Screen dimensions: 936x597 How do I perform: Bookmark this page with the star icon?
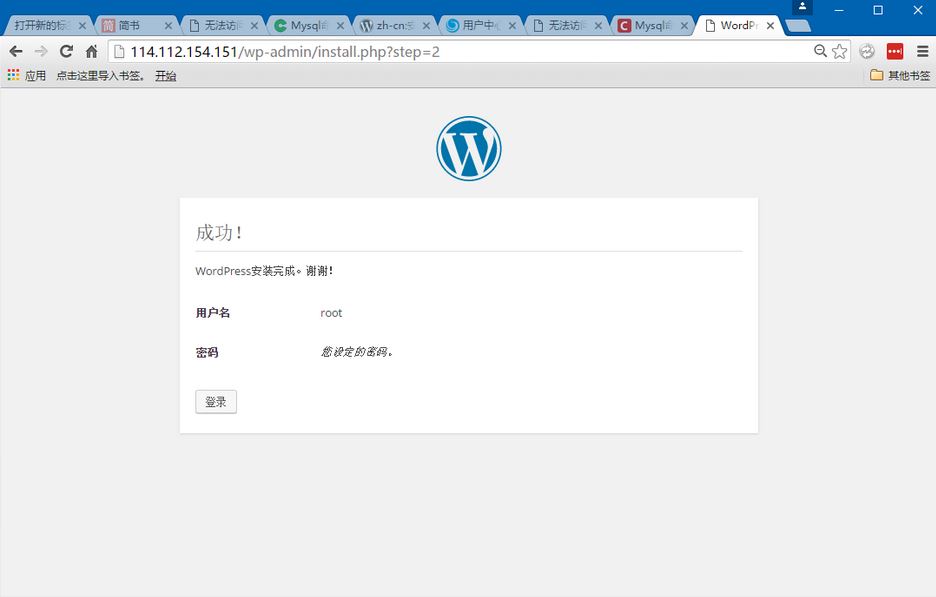(839, 51)
